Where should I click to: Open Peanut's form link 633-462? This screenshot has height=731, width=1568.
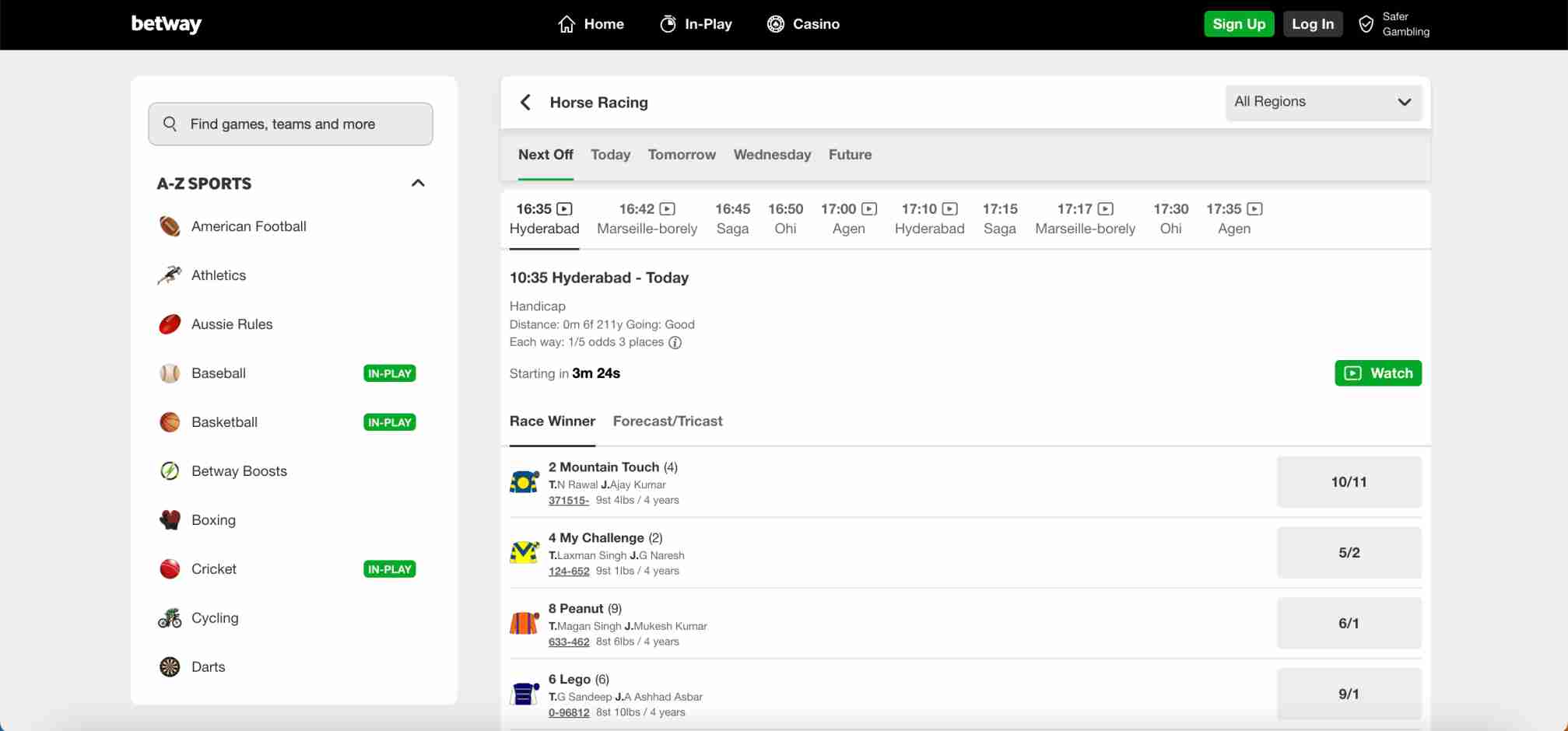tap(569, 642)
